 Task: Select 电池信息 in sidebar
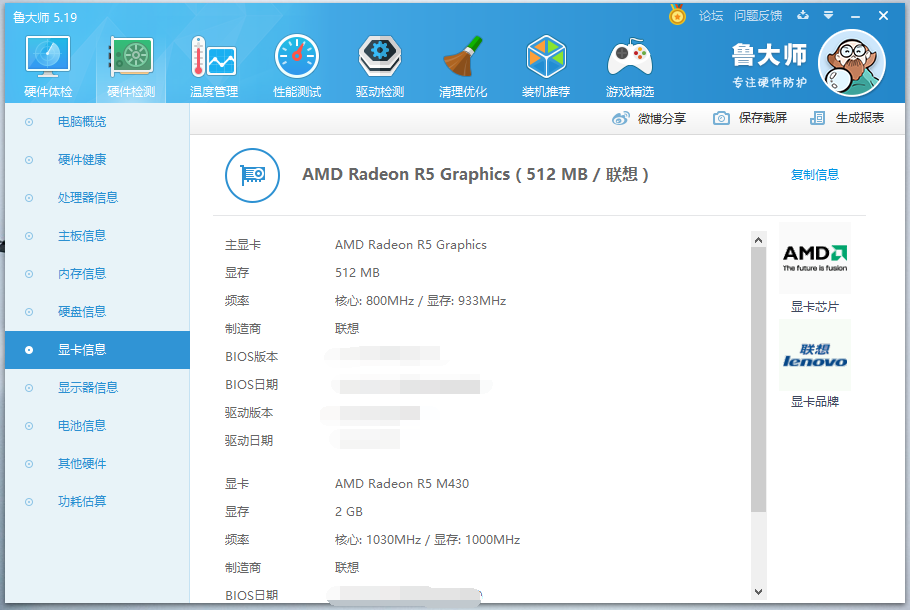(x=98, y=426)
